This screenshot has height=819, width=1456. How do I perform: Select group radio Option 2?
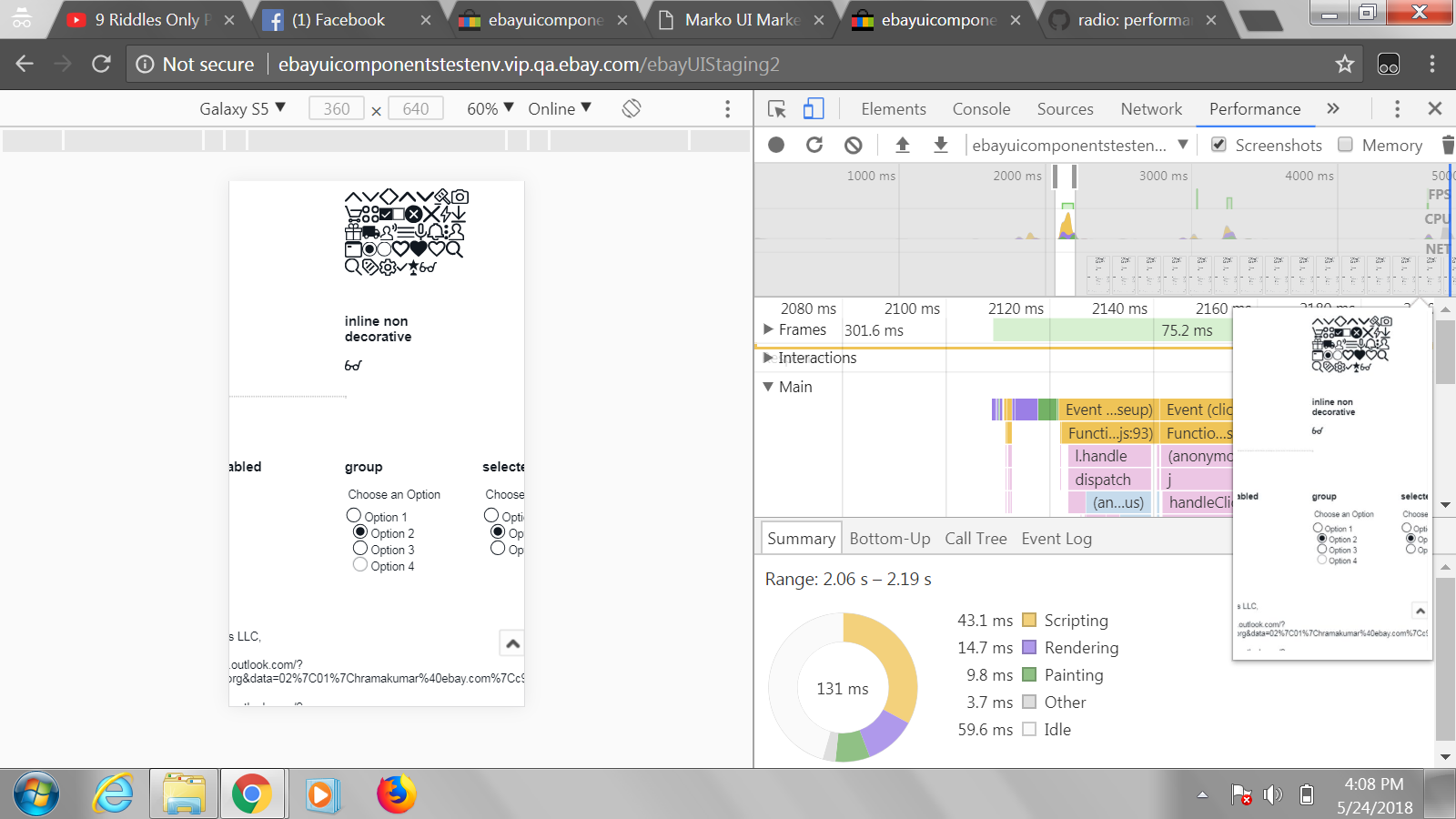click(x=360, y=531)
